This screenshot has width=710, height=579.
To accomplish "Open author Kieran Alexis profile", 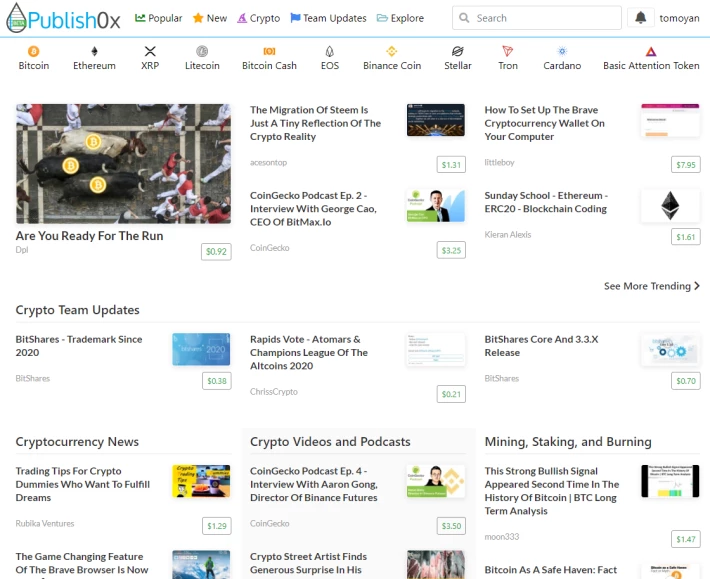I will pyautogui.click(x=508, y=234).
